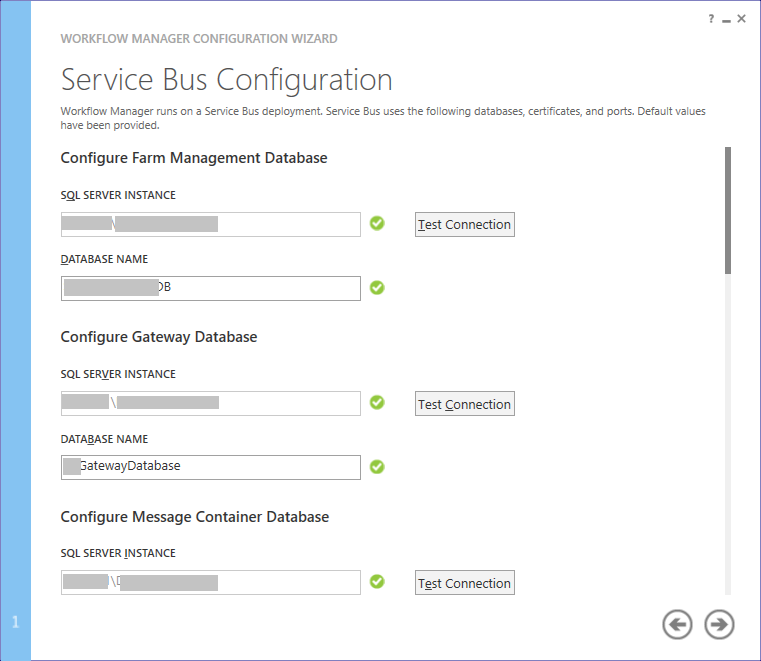The width and height of the screenshot is (761, 661).
Task: Click green checkmark beside Farm Management SQL instance
Action: [x=377, y=223]
